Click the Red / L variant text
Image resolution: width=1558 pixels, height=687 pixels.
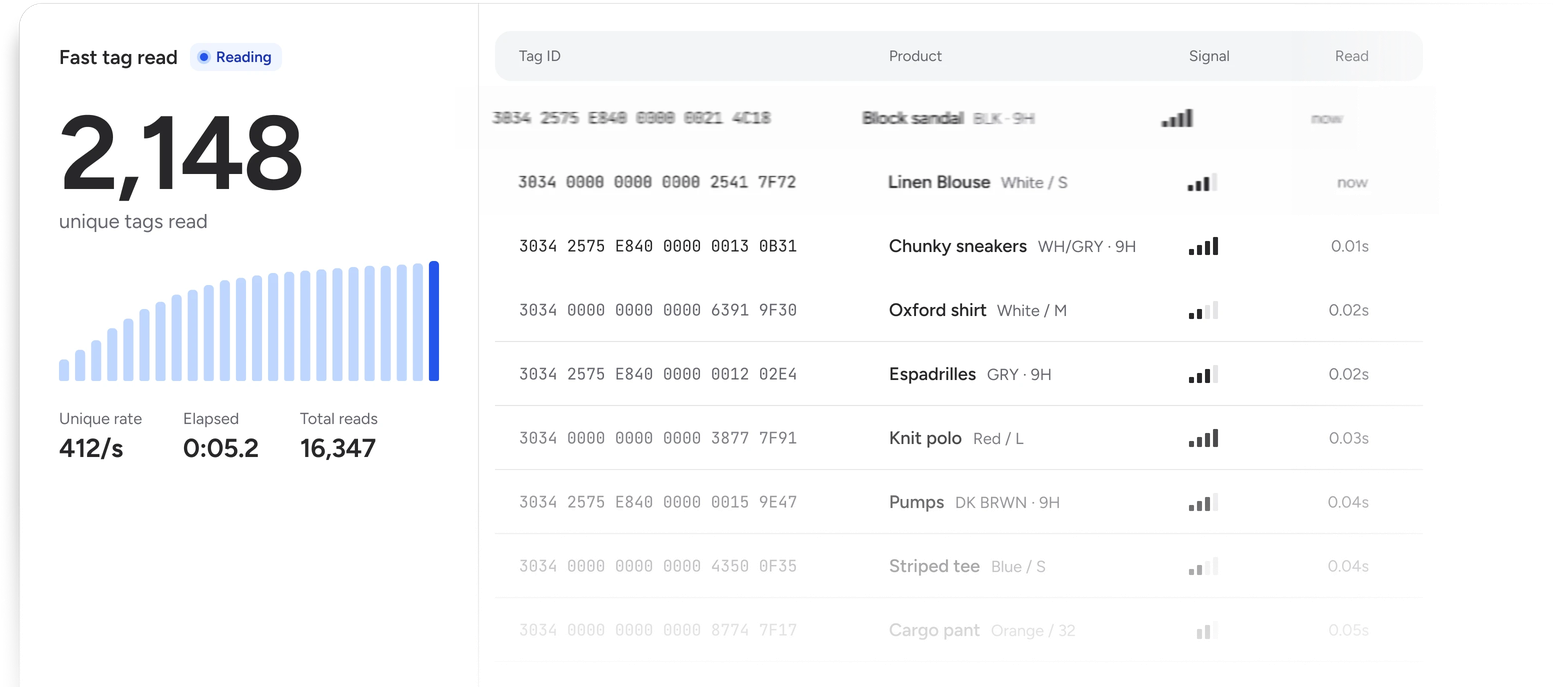tap(998, 438)
